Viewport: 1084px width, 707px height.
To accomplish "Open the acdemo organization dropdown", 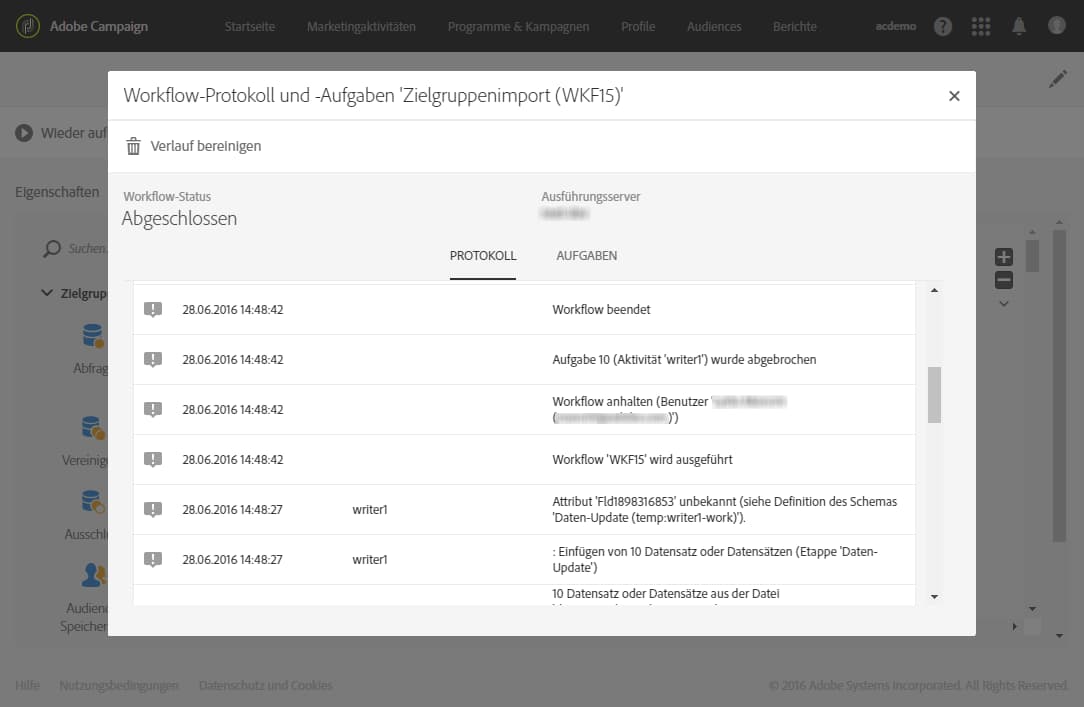I will 895,27.
